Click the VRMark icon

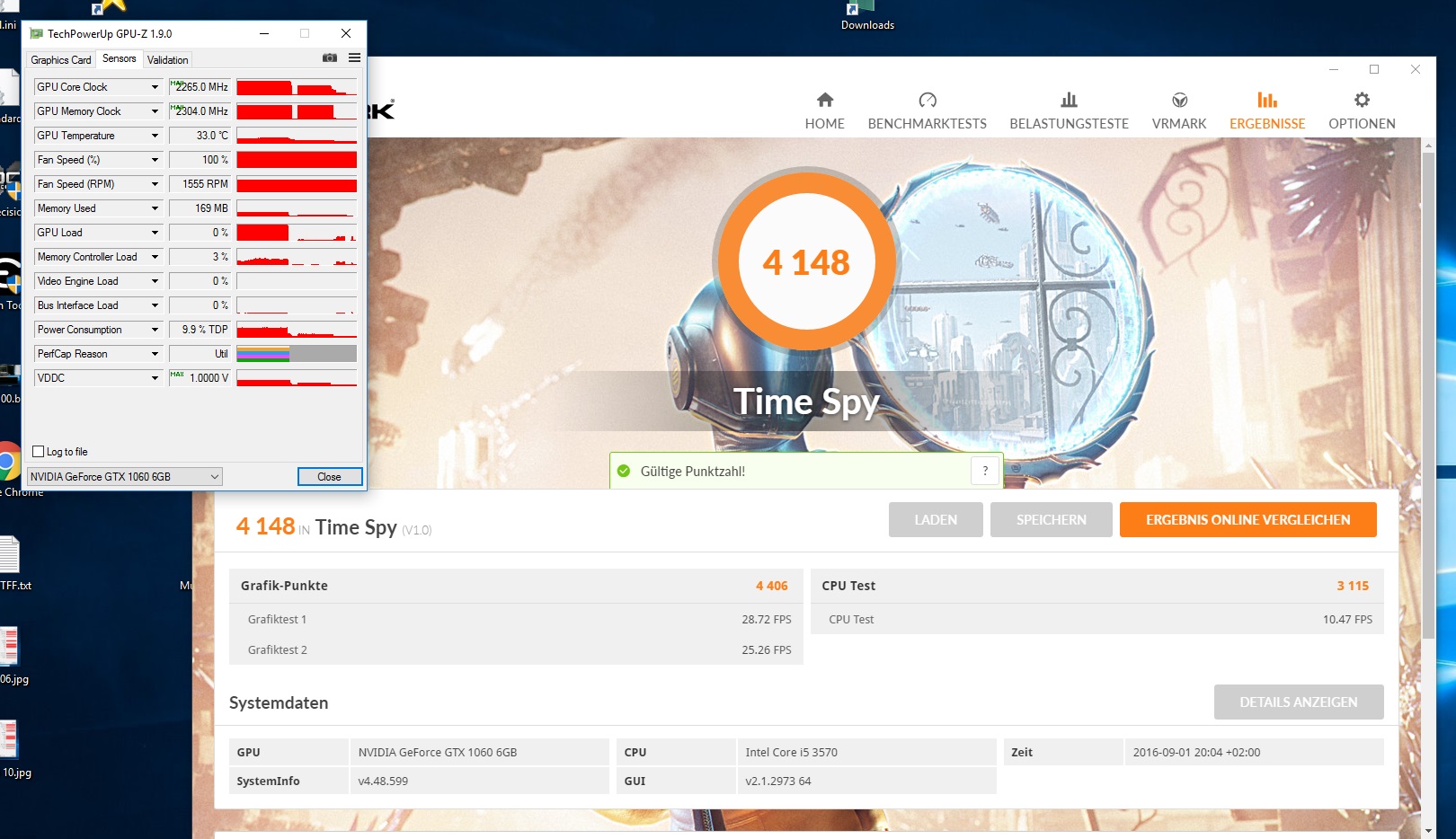point(1179,100)
